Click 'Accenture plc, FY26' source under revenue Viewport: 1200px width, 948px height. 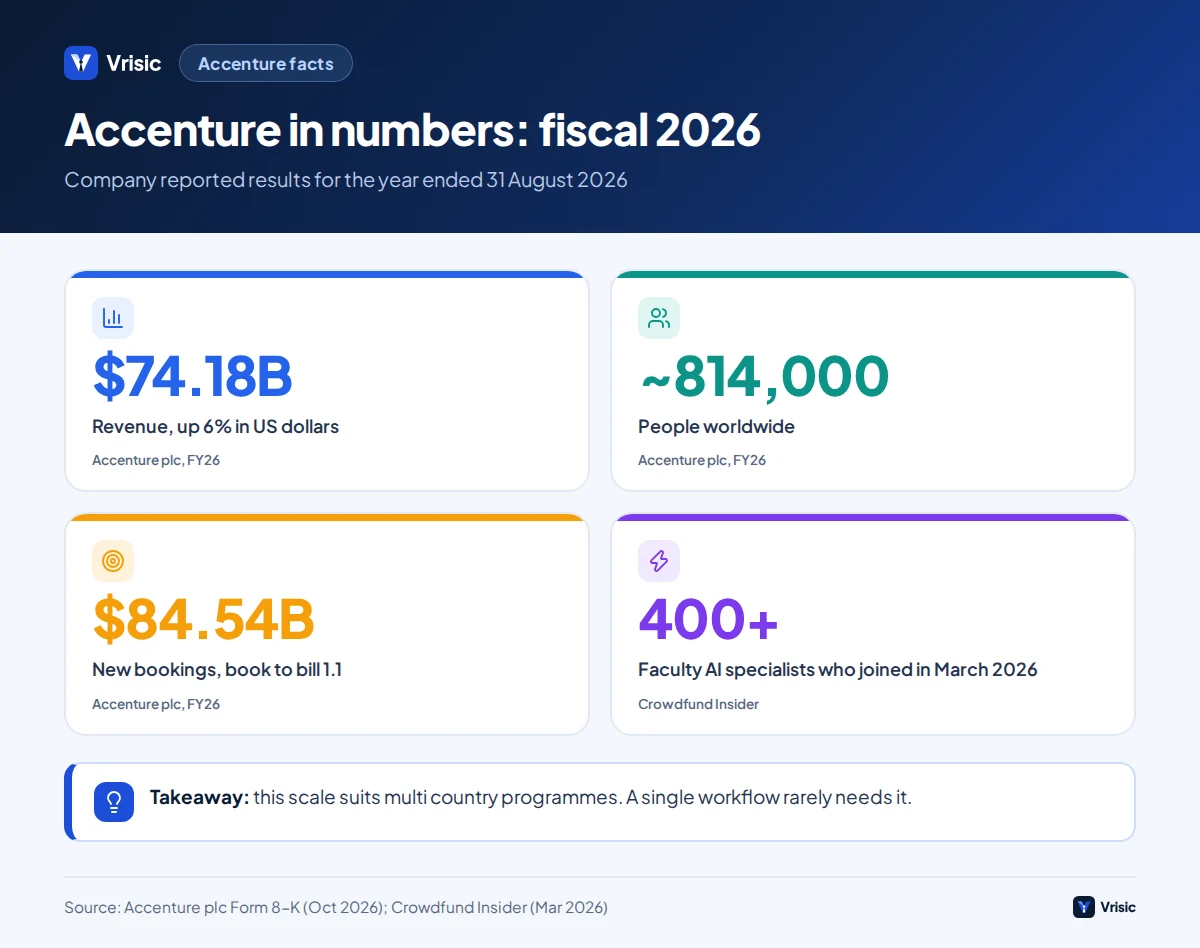pos(156,460)
